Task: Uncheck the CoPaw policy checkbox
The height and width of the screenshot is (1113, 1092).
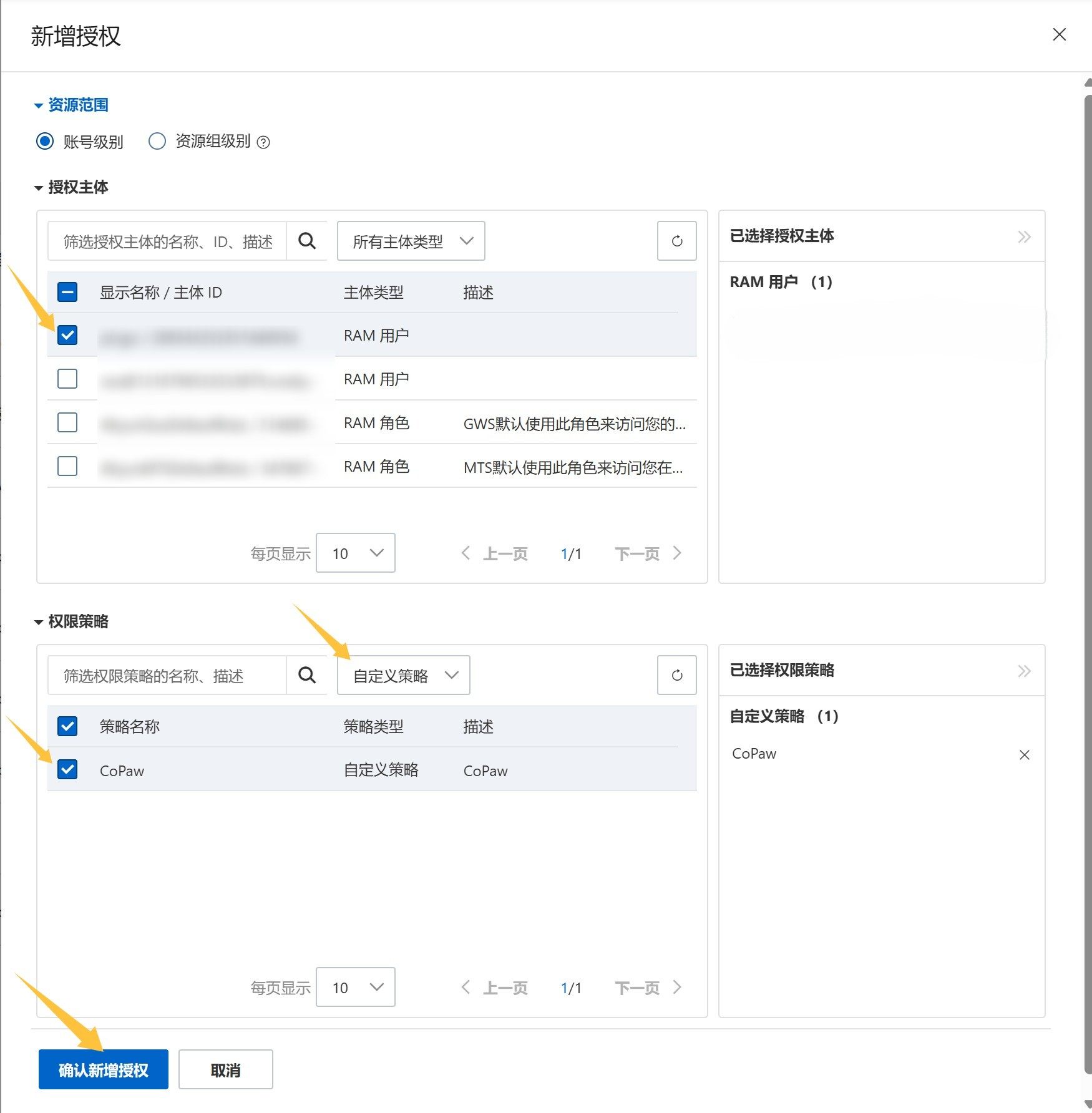Action: tap(67, 769)
